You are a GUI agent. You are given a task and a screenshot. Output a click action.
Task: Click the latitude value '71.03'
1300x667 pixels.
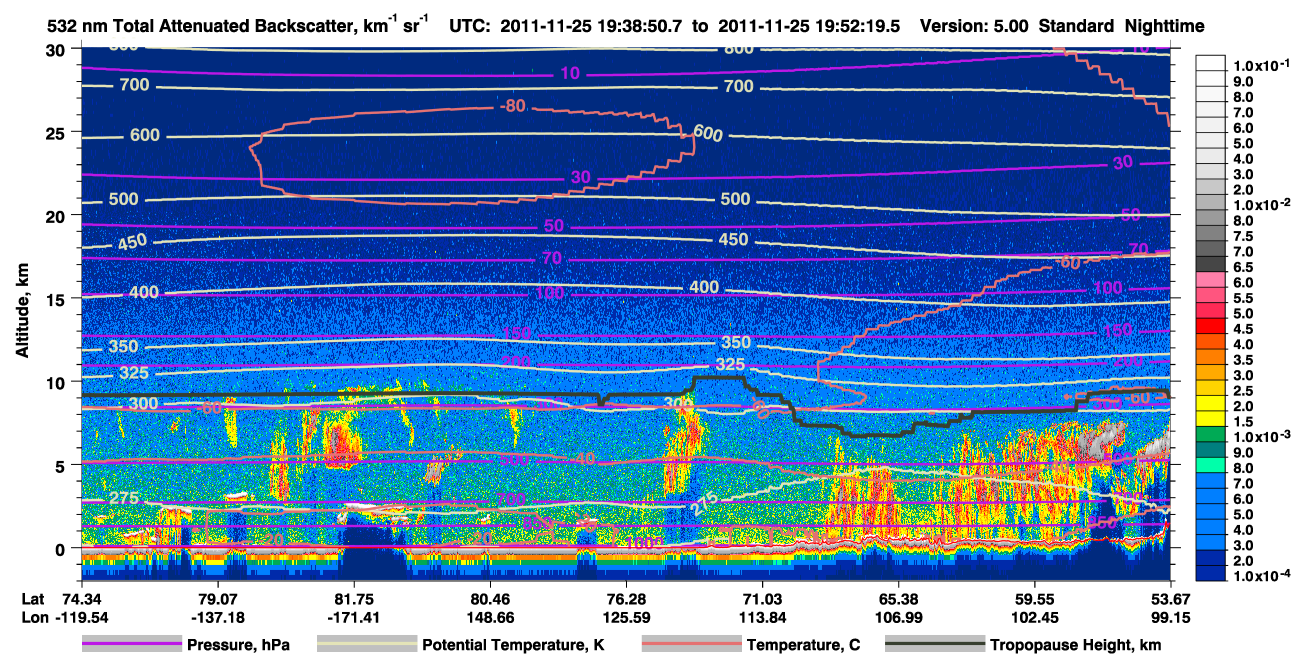[762, 599]
